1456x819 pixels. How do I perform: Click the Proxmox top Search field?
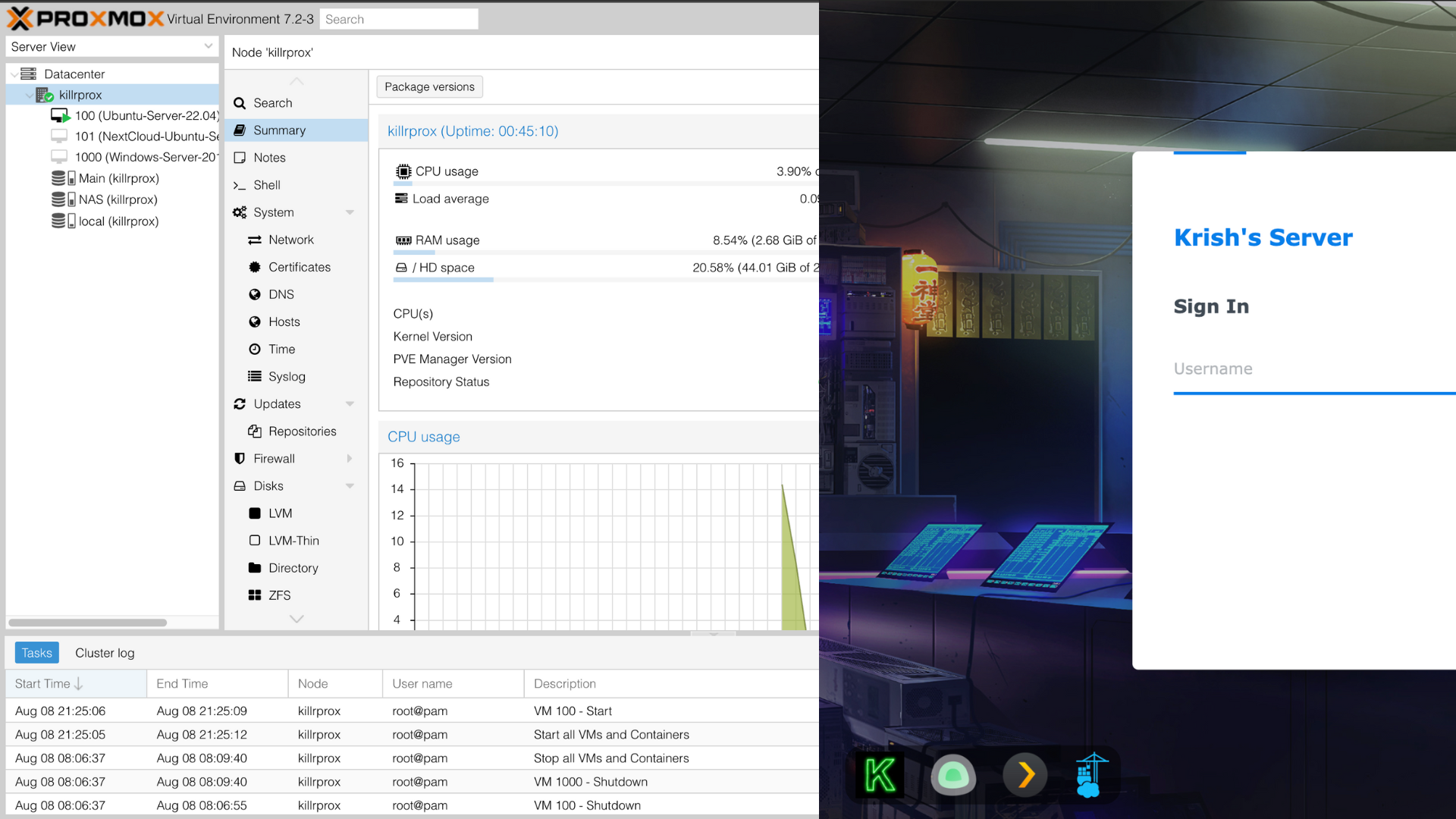(399, 19)
